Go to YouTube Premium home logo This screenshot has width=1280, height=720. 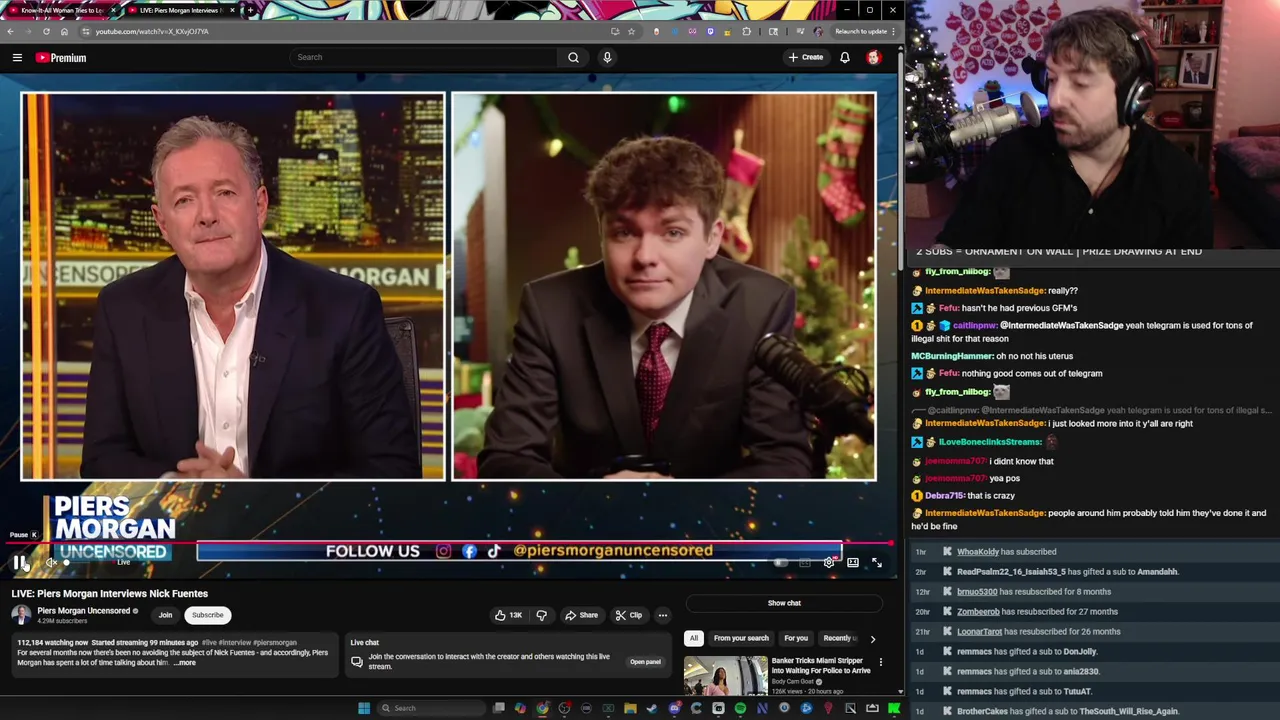click(61, 57)
